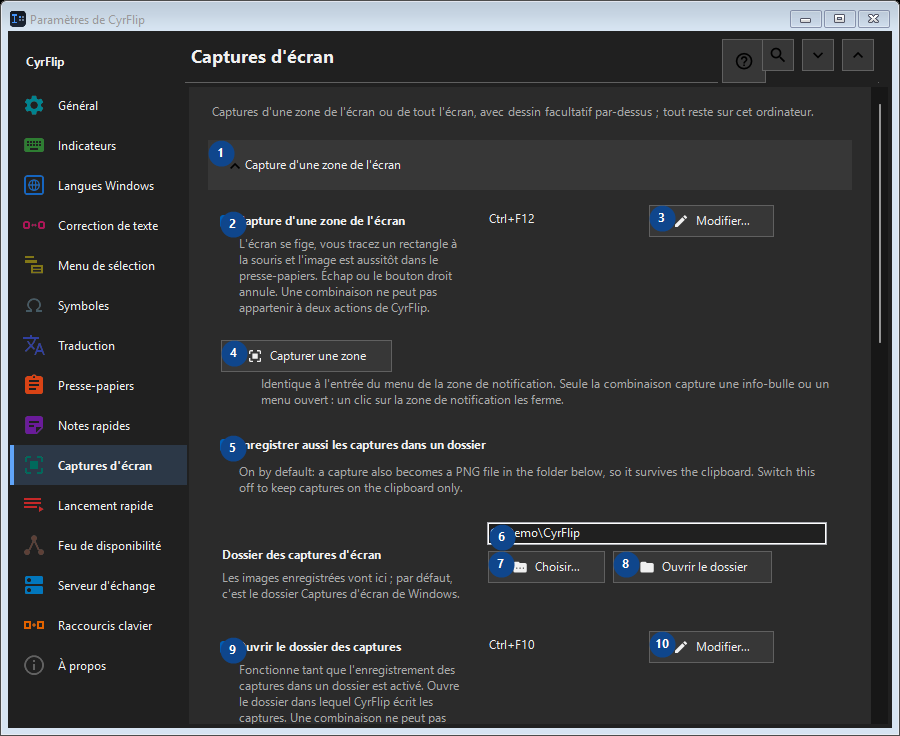Open the Traduction icon in the sidebar
This screenshot has width=900, height=736.
coord(34,346)
